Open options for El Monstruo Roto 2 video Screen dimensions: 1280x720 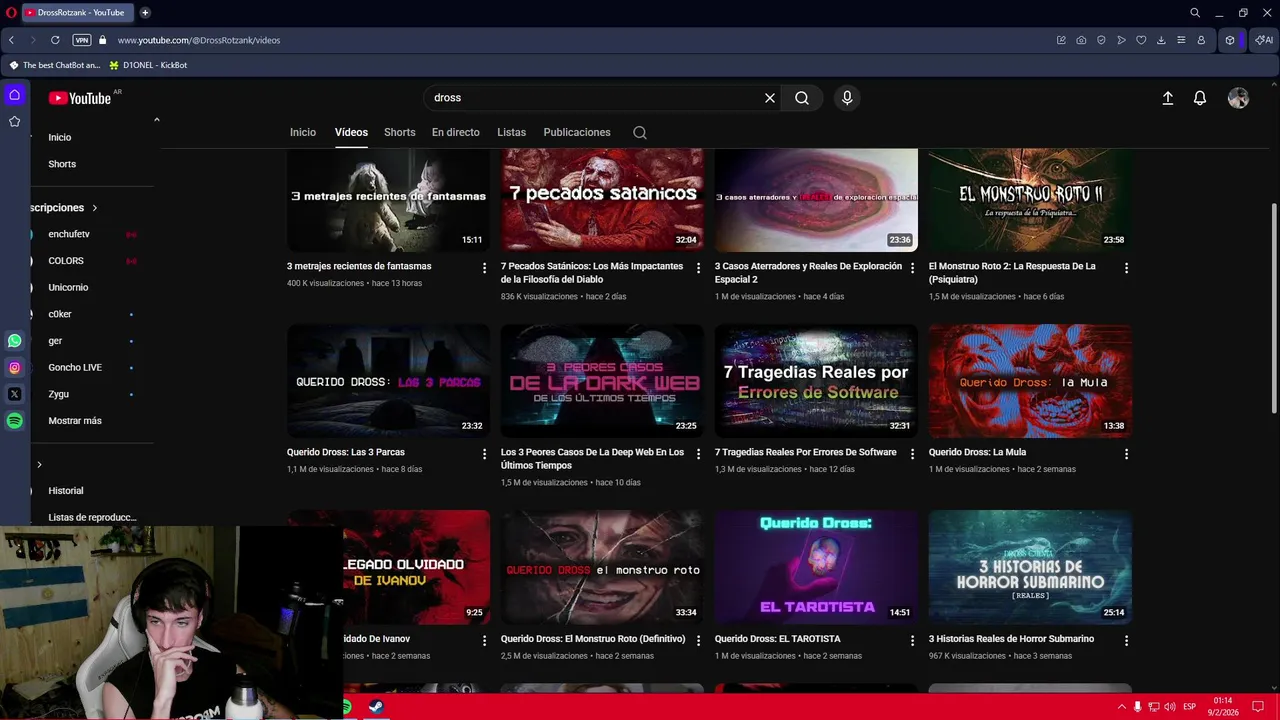click(x=1126, y=268)
